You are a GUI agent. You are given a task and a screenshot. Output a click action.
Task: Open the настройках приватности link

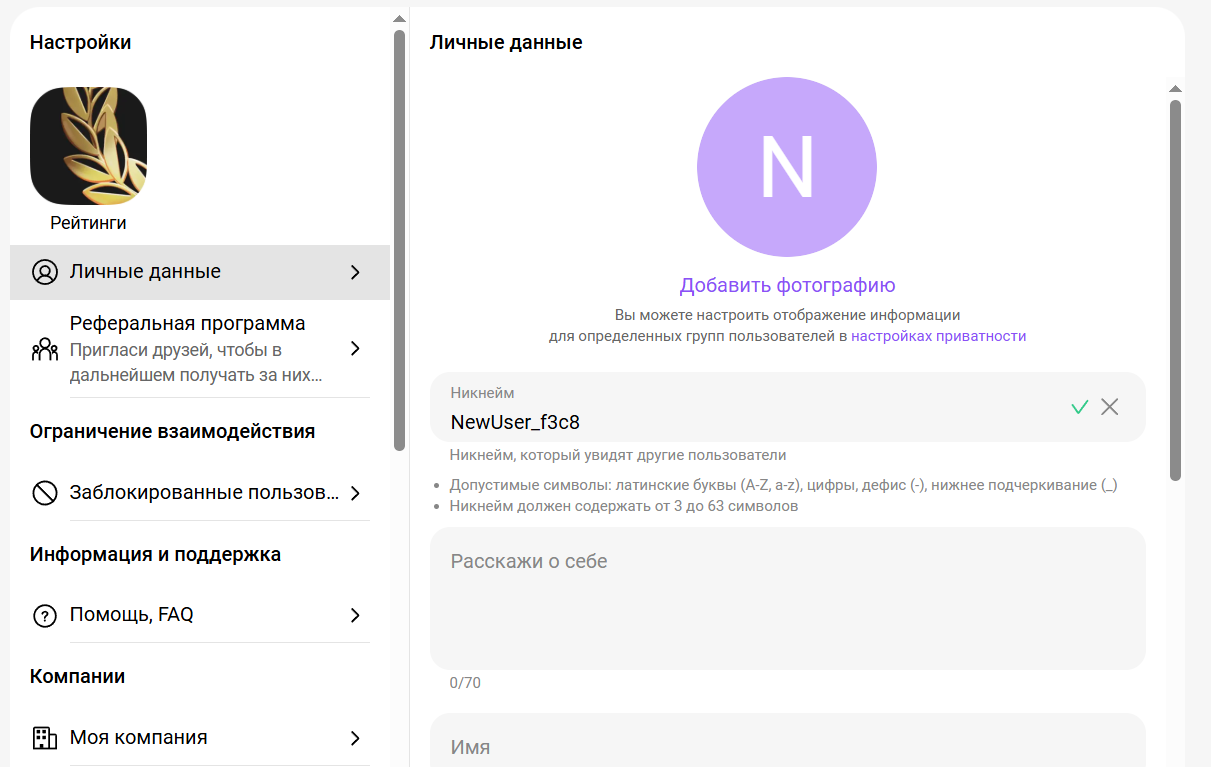pos(938,337)
